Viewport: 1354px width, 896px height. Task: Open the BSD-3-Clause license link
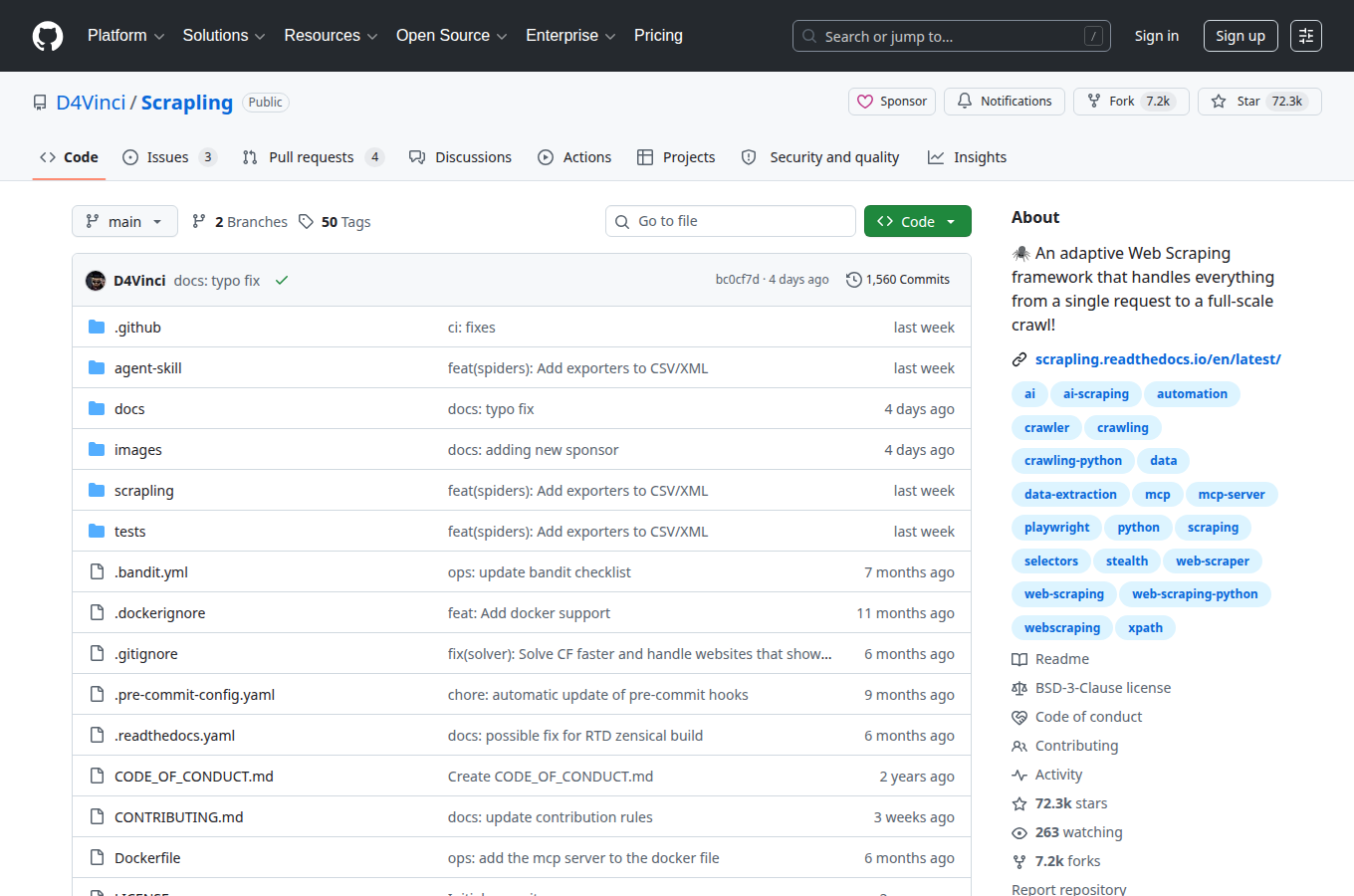click(x=1091, y=688)
